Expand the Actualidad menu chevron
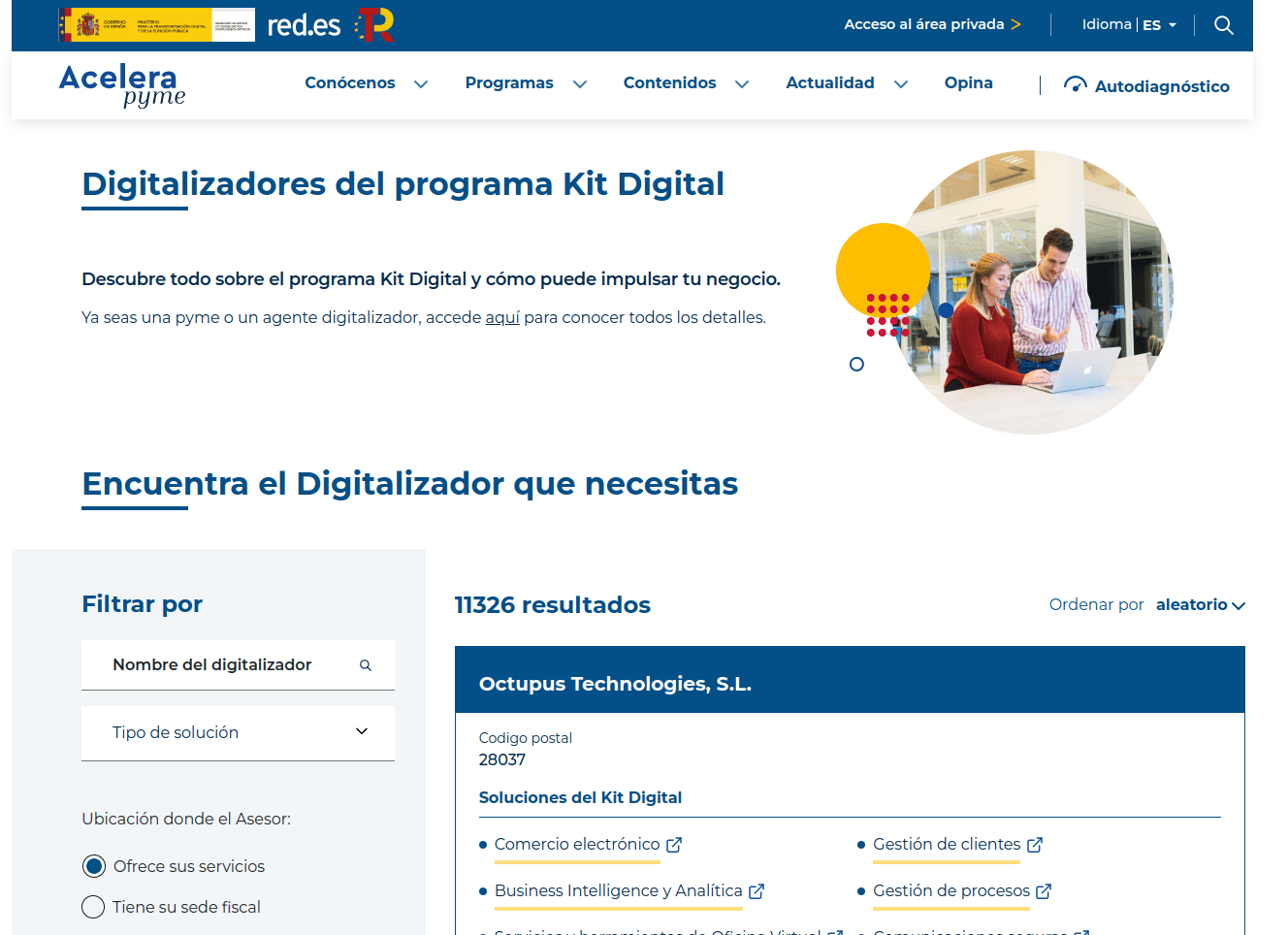This screenshot has width=1288, height=935. click(x=901, y=84)
